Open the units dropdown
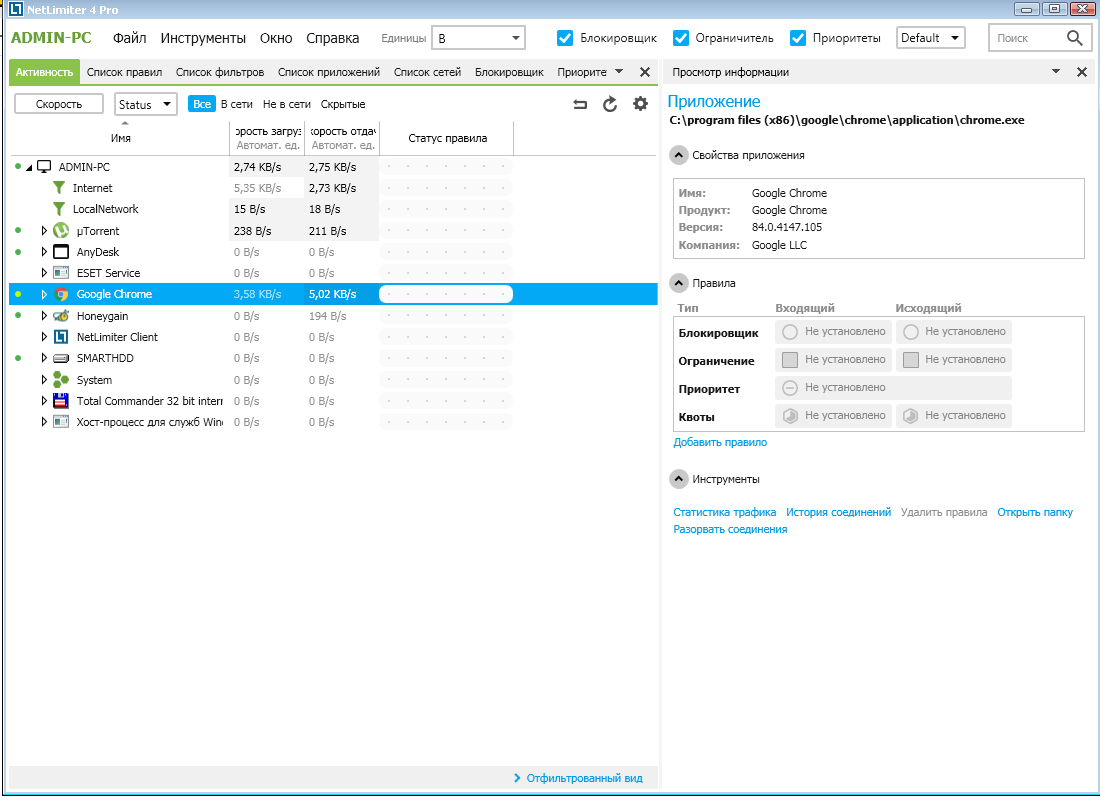The image size is (1100, 800). pos(478,38)
